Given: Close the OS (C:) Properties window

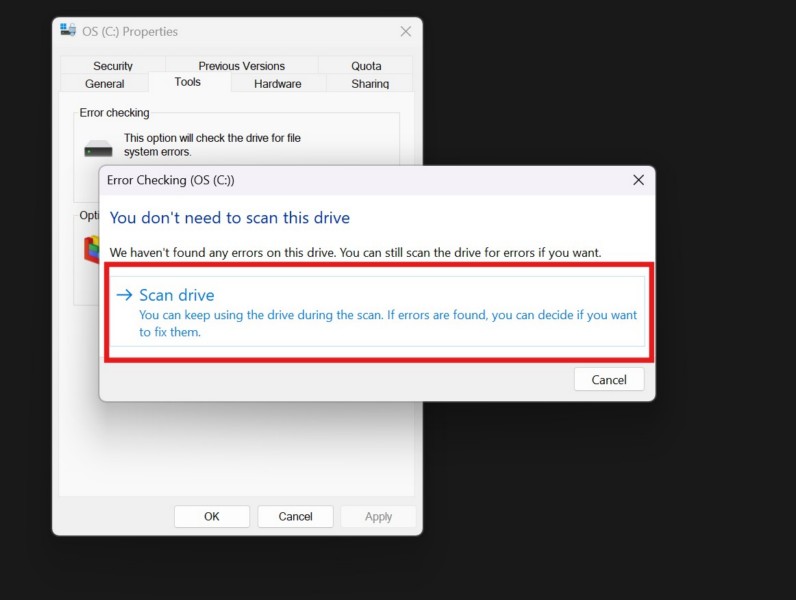Looking at the screenshot, I should point(406,31).
